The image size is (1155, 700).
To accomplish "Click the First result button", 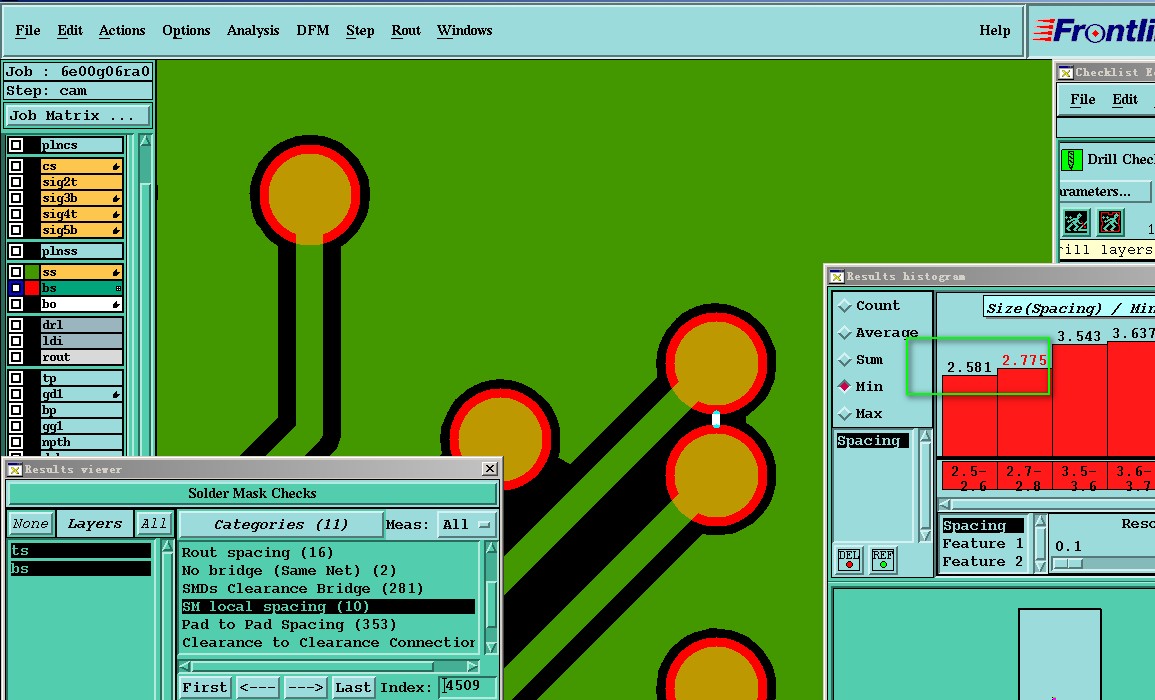I will coord(205,687).
